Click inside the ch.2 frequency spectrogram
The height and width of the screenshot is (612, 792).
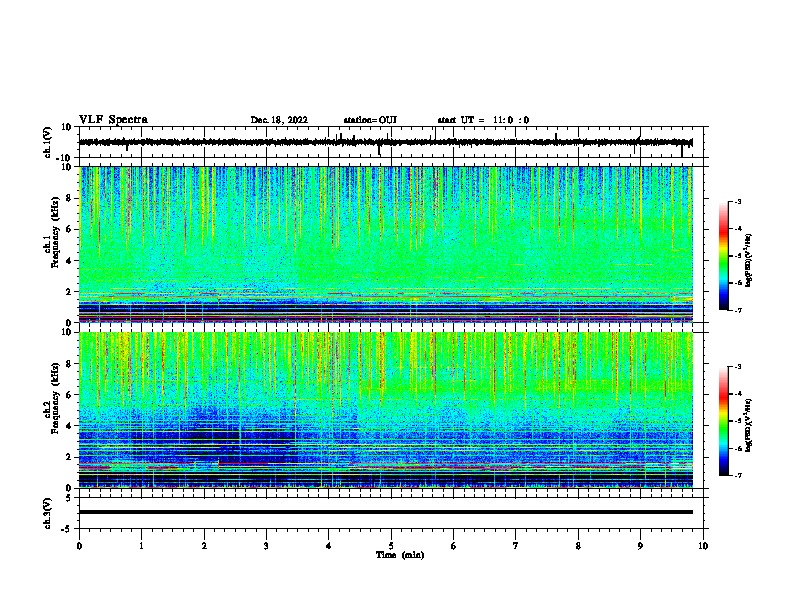(x=386, y=410)
